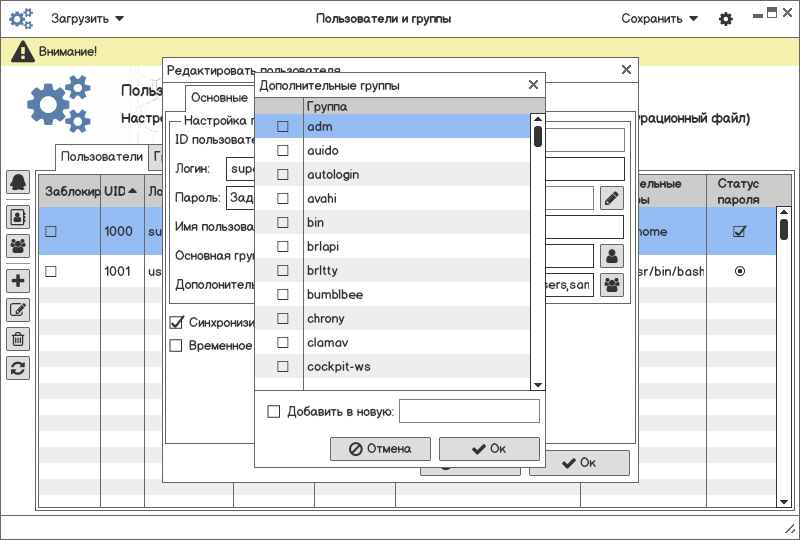Click the trash icon to delete user
Screen dimensions: 800x540
pos(18,339)
